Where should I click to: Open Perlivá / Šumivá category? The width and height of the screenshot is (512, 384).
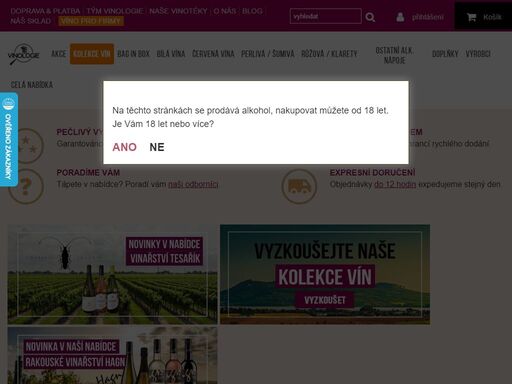[x=268, y=54]
